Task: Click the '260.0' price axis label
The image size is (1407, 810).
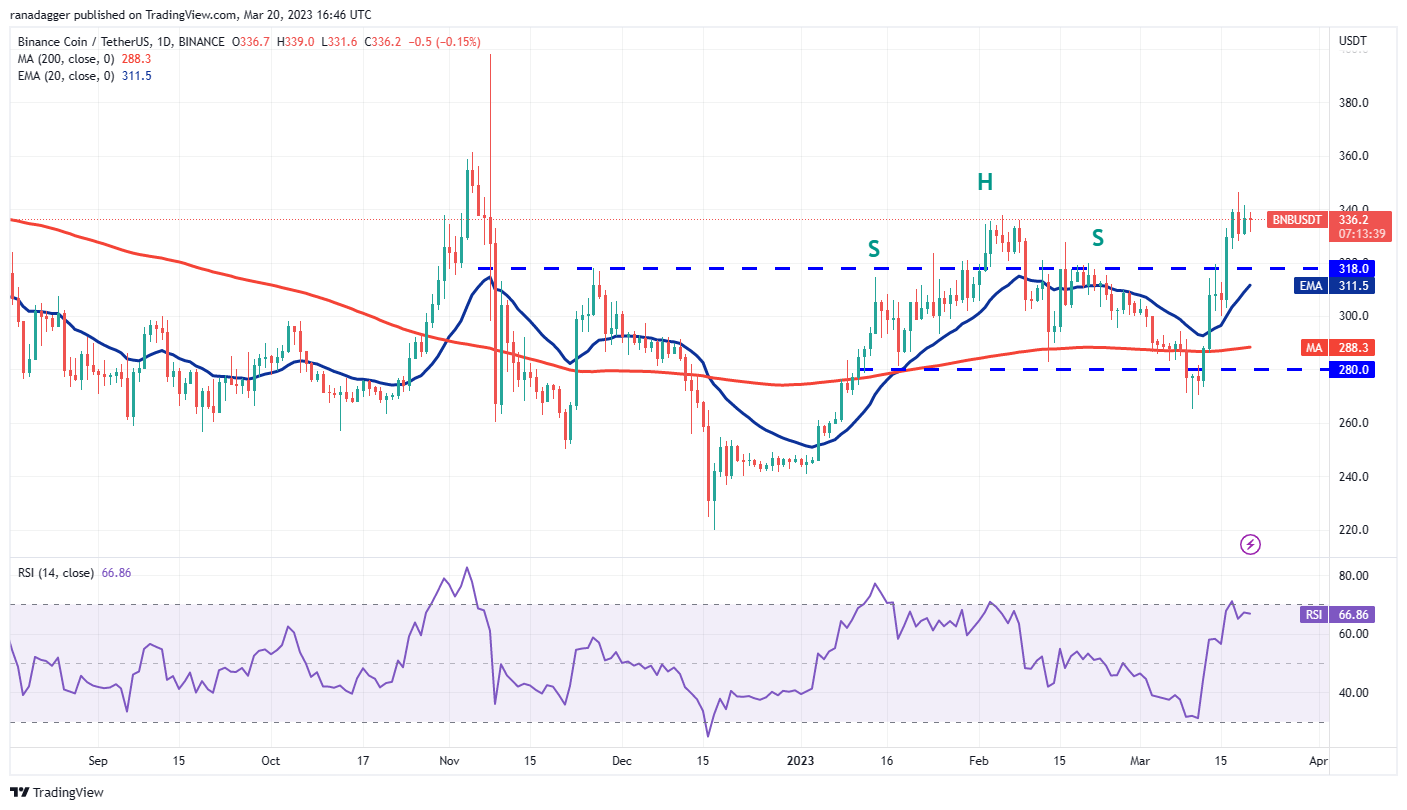Action: click(x=1354, y=423)
